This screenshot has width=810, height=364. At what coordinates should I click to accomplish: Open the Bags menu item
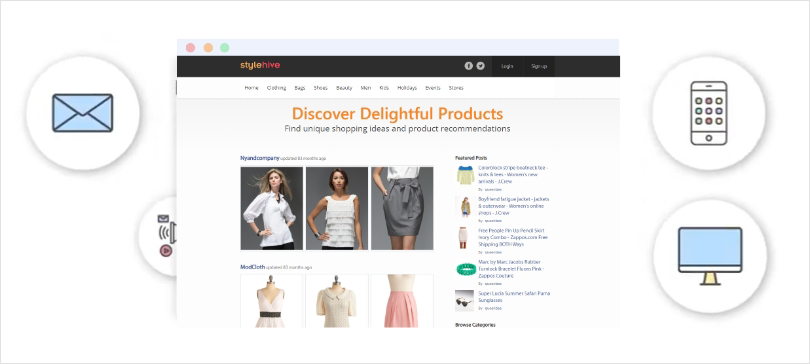tap(300, 88)
